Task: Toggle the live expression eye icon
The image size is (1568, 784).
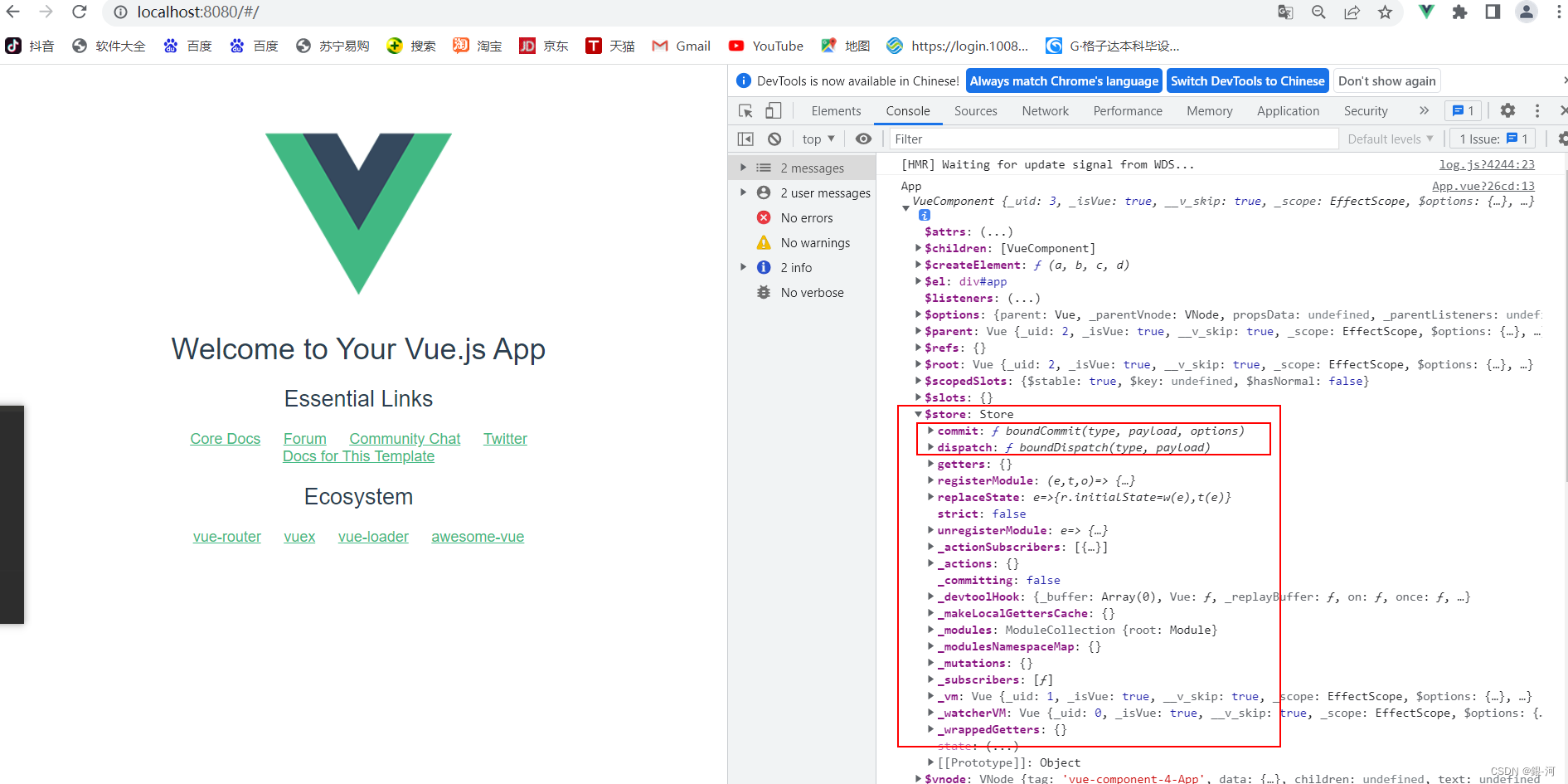Action: [863, 139]
